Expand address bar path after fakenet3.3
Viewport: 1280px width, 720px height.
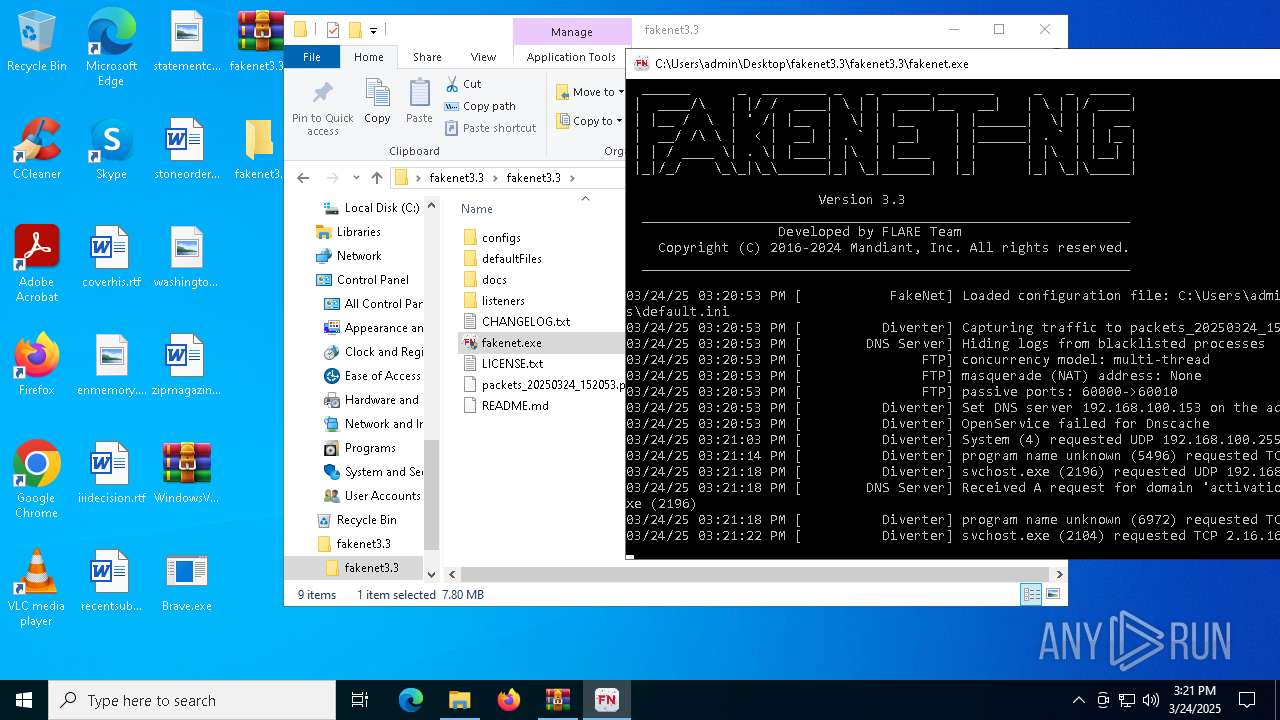[572, 178]
